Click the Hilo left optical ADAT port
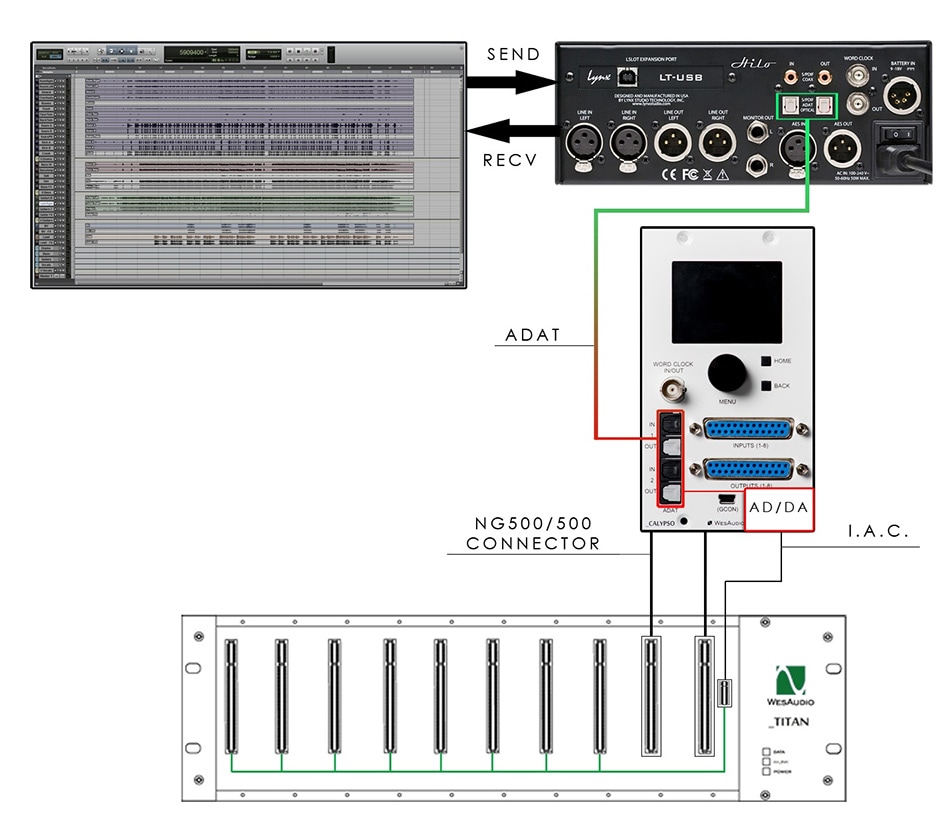The height and width of the screenshot is (840, 952). click(790, 106)
